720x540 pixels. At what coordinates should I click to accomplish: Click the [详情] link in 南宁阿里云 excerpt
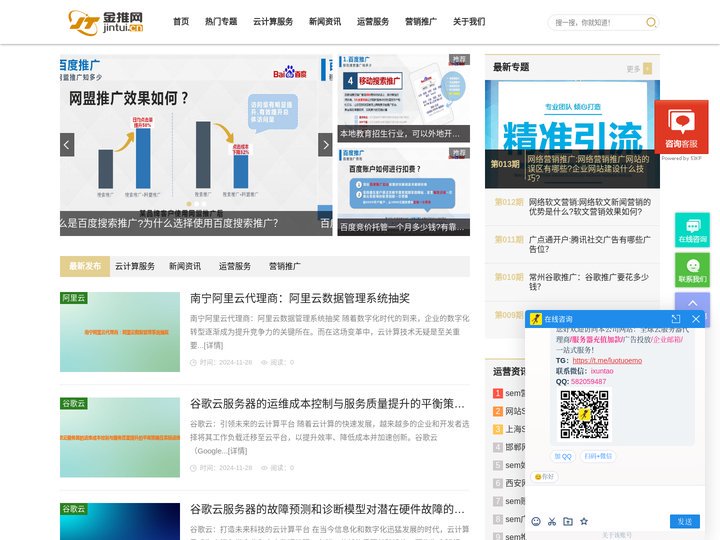click(x=212, y=345)
